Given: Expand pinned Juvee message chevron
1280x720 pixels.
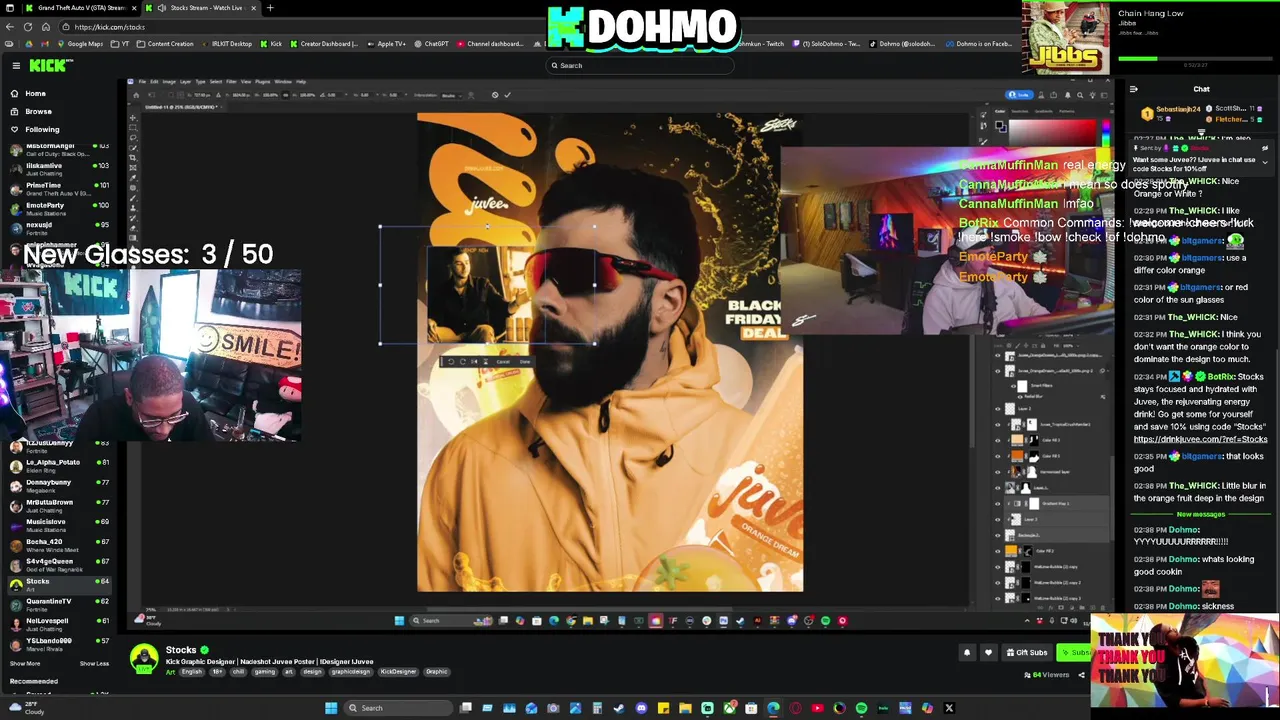Looking at the screenshot, I should [x=1264, y=162].
